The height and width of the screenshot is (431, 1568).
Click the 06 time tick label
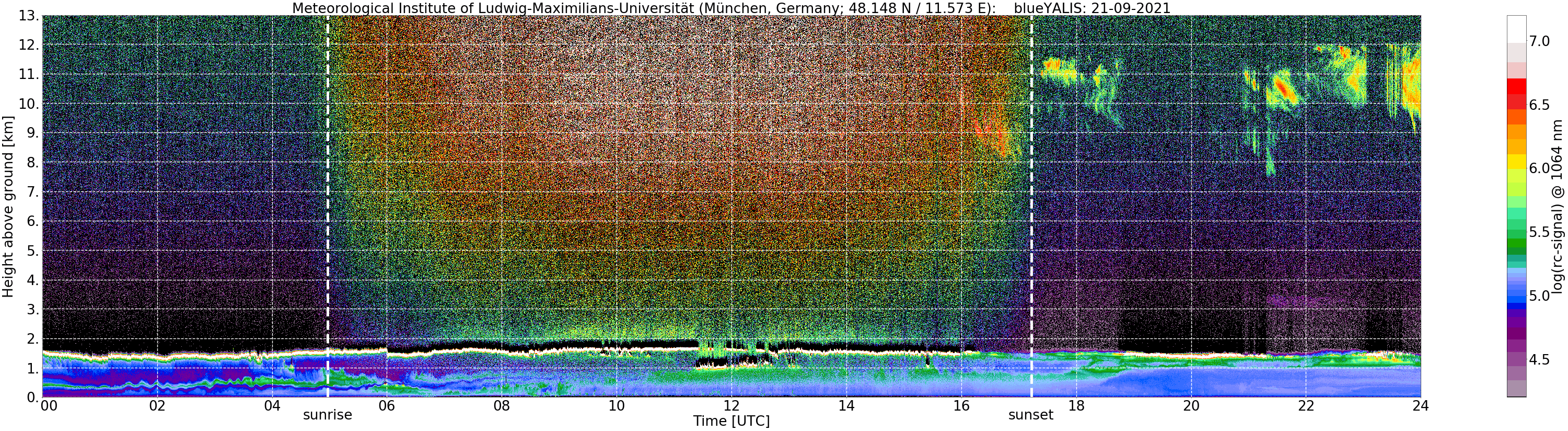click(387, 405)
